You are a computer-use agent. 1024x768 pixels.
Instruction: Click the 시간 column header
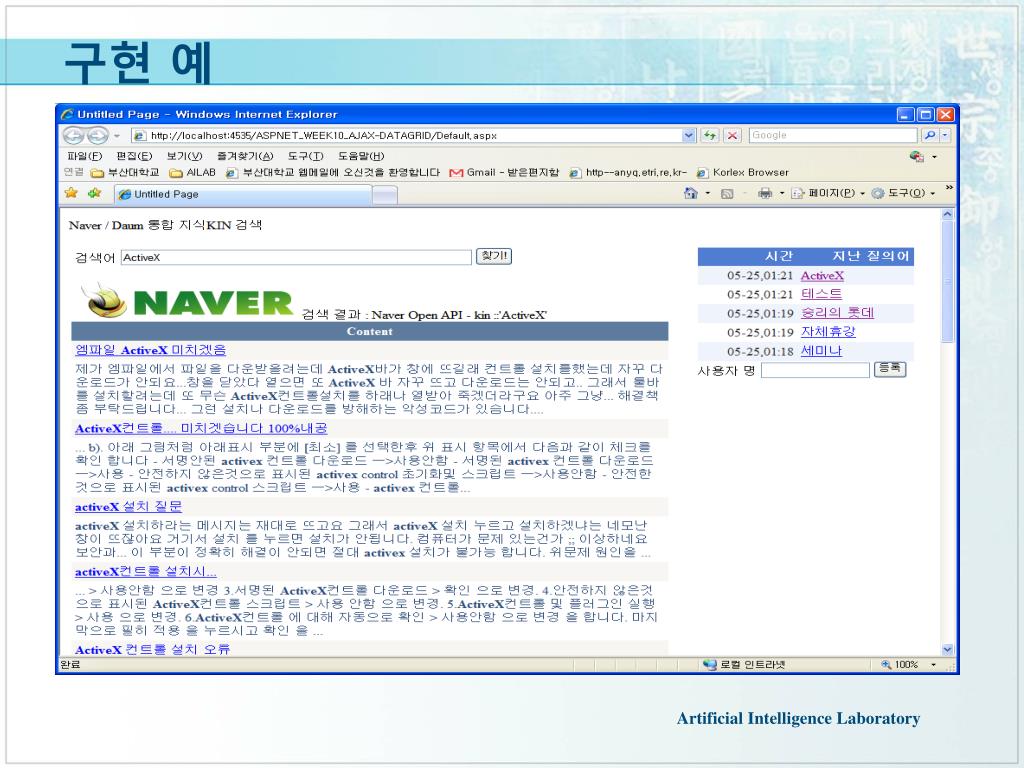tap(778, 256)
